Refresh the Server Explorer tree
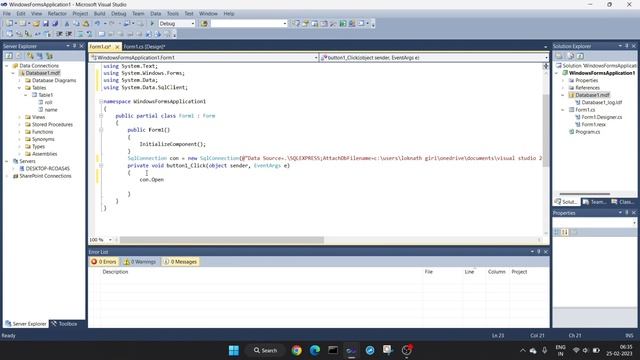 [x=9, y=56]
